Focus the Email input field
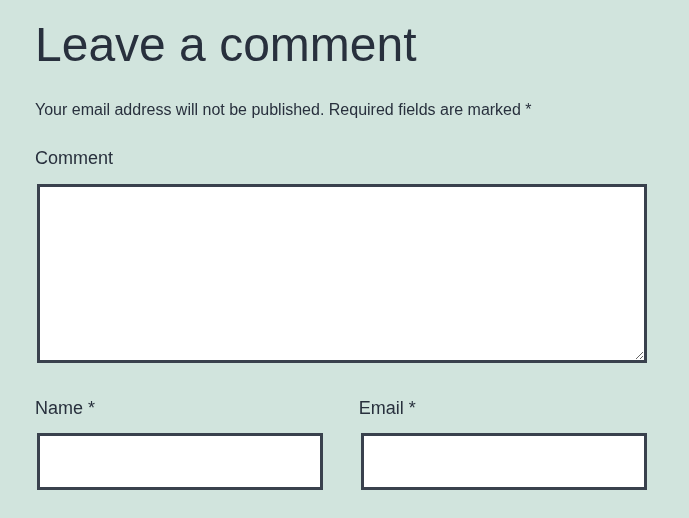The width and height of the screenshot is (689, 518). pos(504,461)
